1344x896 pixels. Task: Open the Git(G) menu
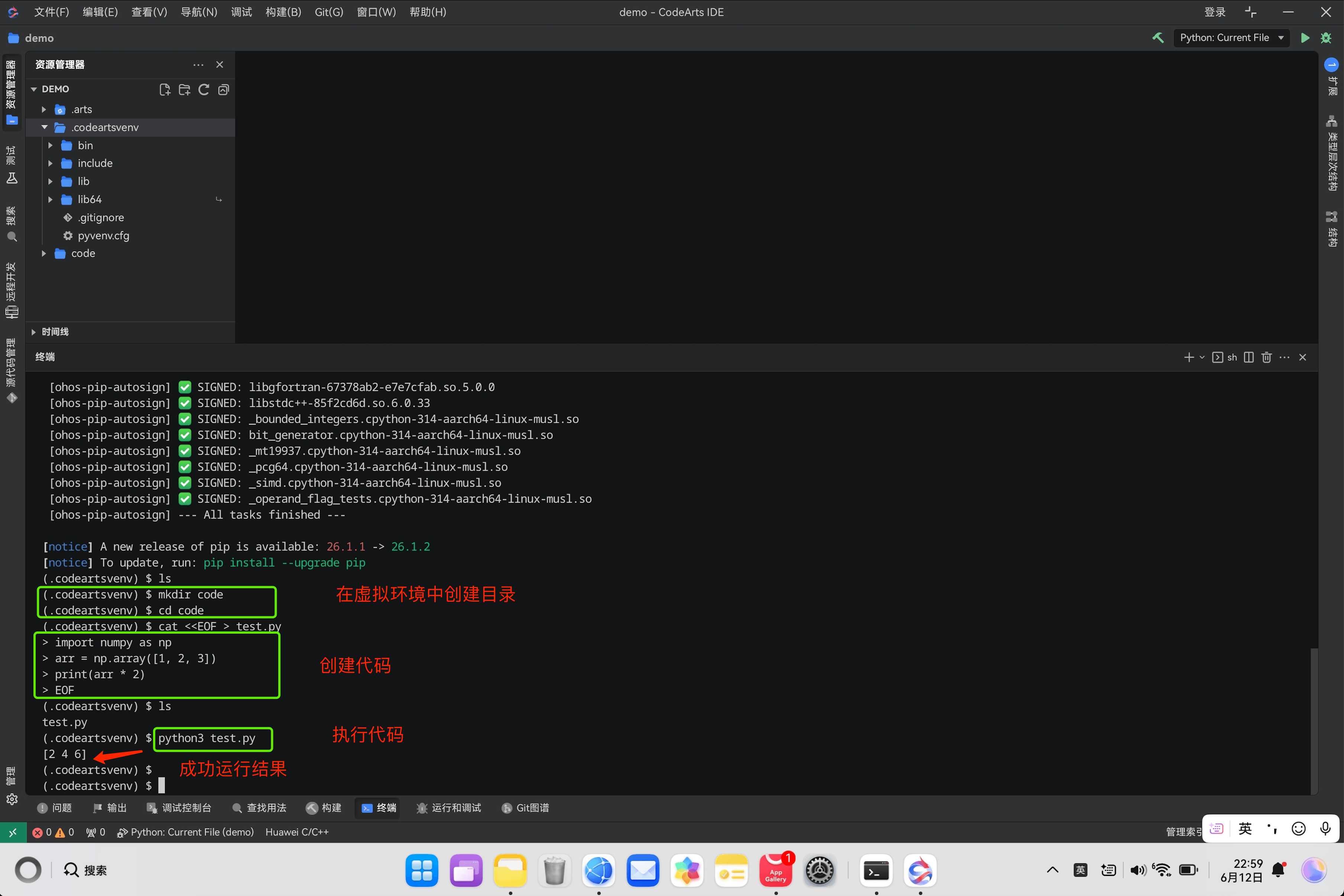pos(329,12)
